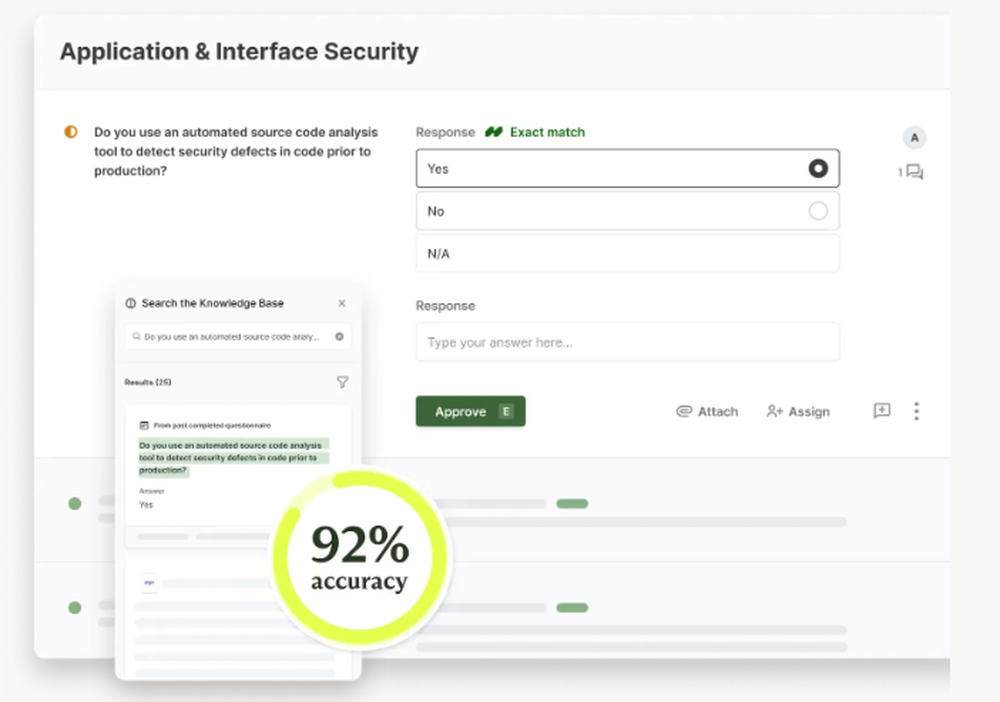Click the From past completed questionnaire label
Image resolution: width=1000 pixels, height=702 pixels.
pyautogui.click(x=212, y=425)
